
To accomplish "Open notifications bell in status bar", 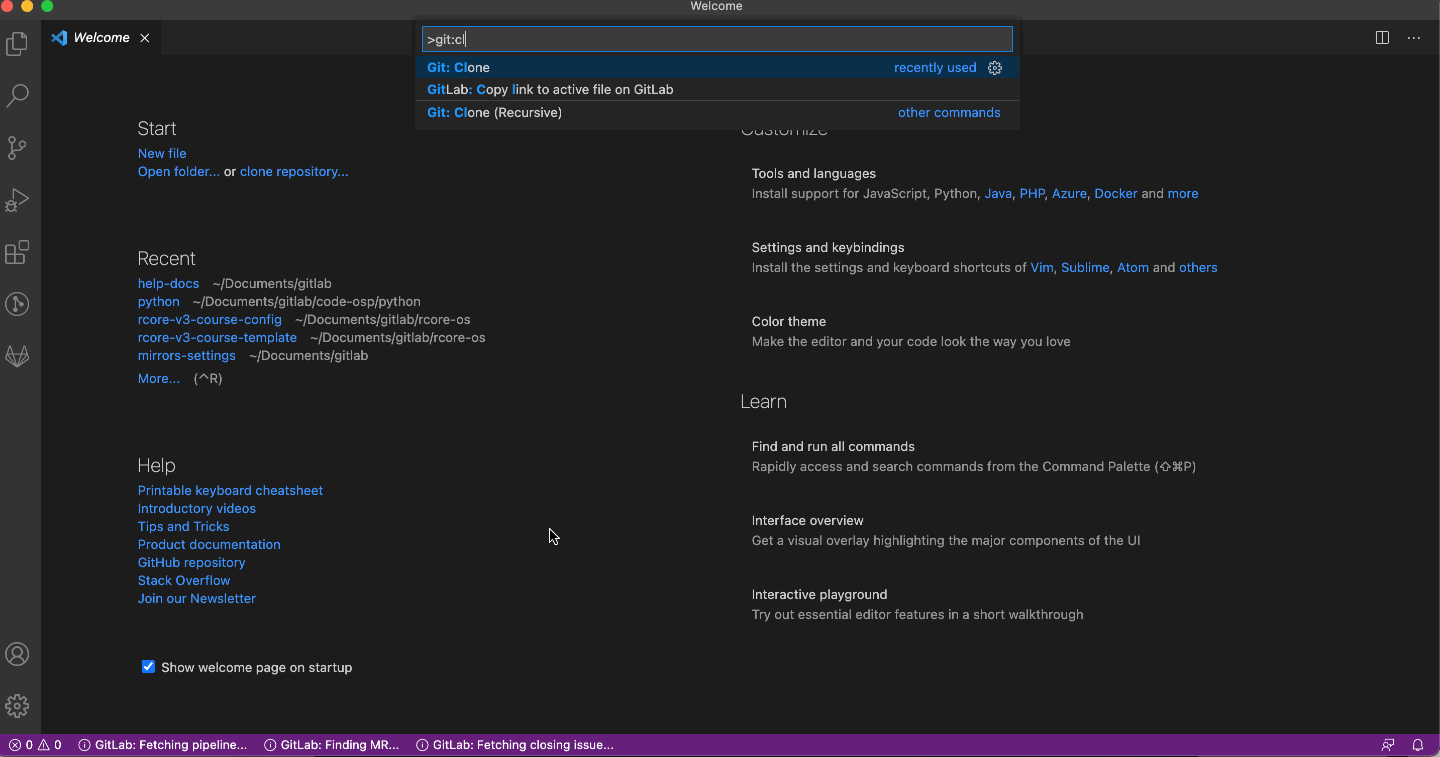I will [1418, 745].
